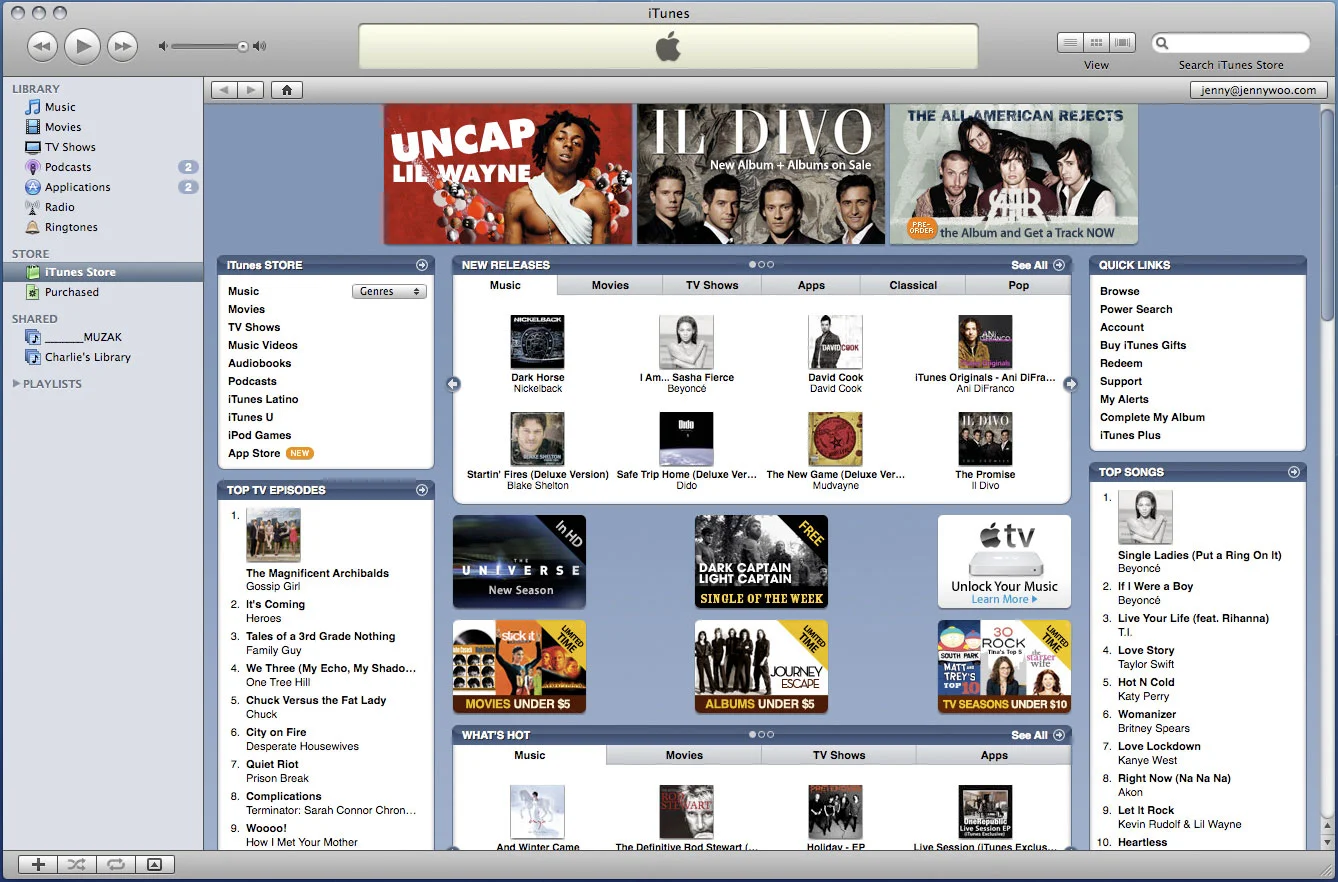
Task: Click the search magnifier icon
Action: click(1162, 43)
